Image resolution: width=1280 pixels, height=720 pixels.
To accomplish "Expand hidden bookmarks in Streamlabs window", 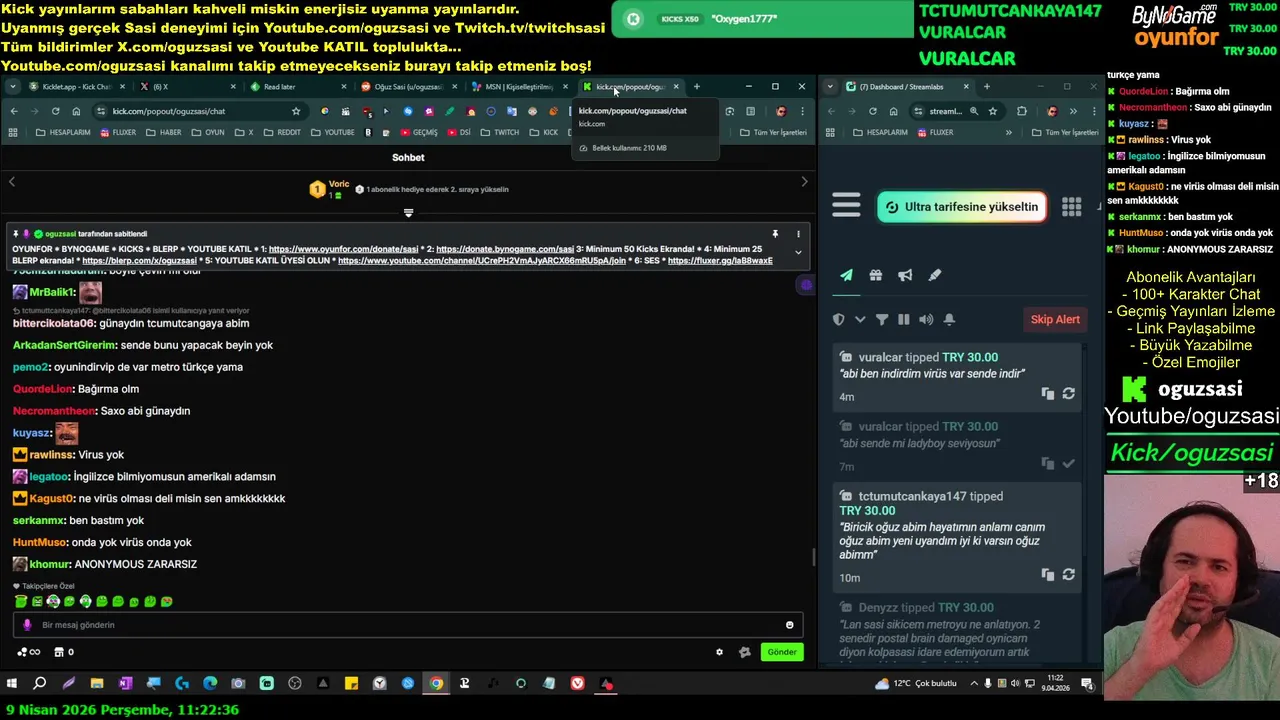I will (x=1008, y=132).
